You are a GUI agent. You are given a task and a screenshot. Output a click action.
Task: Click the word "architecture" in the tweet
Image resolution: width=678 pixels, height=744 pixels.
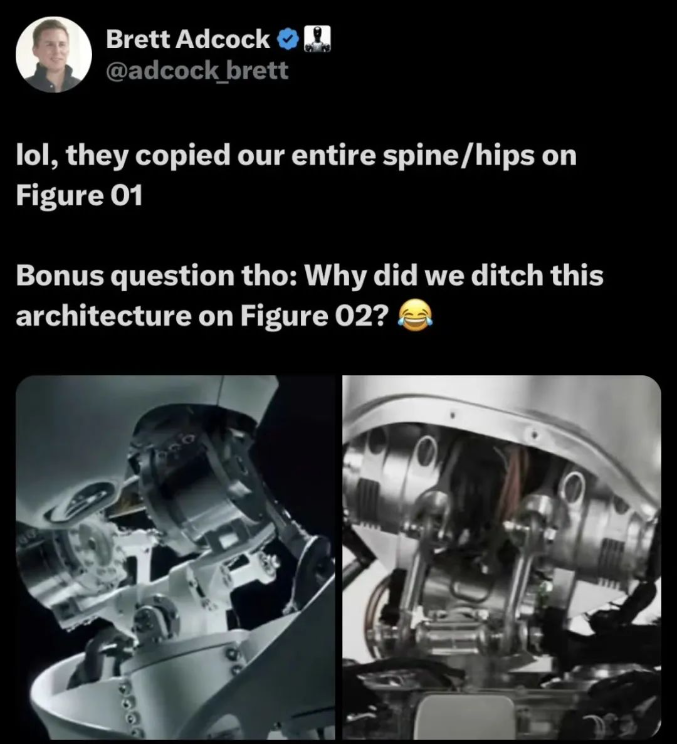(103, 316)
